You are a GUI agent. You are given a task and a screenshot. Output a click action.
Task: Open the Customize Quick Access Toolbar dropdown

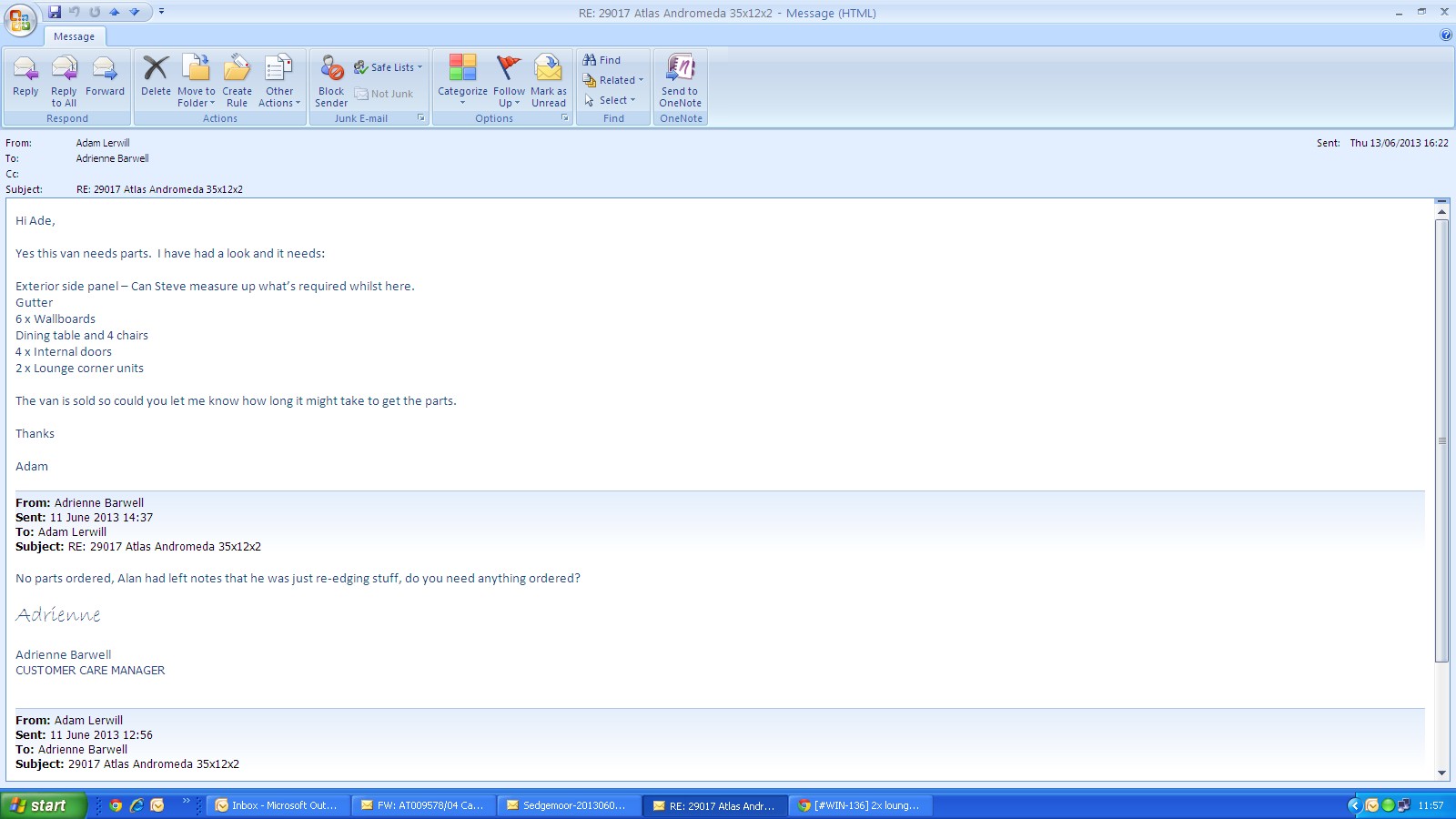click(161, 12)
